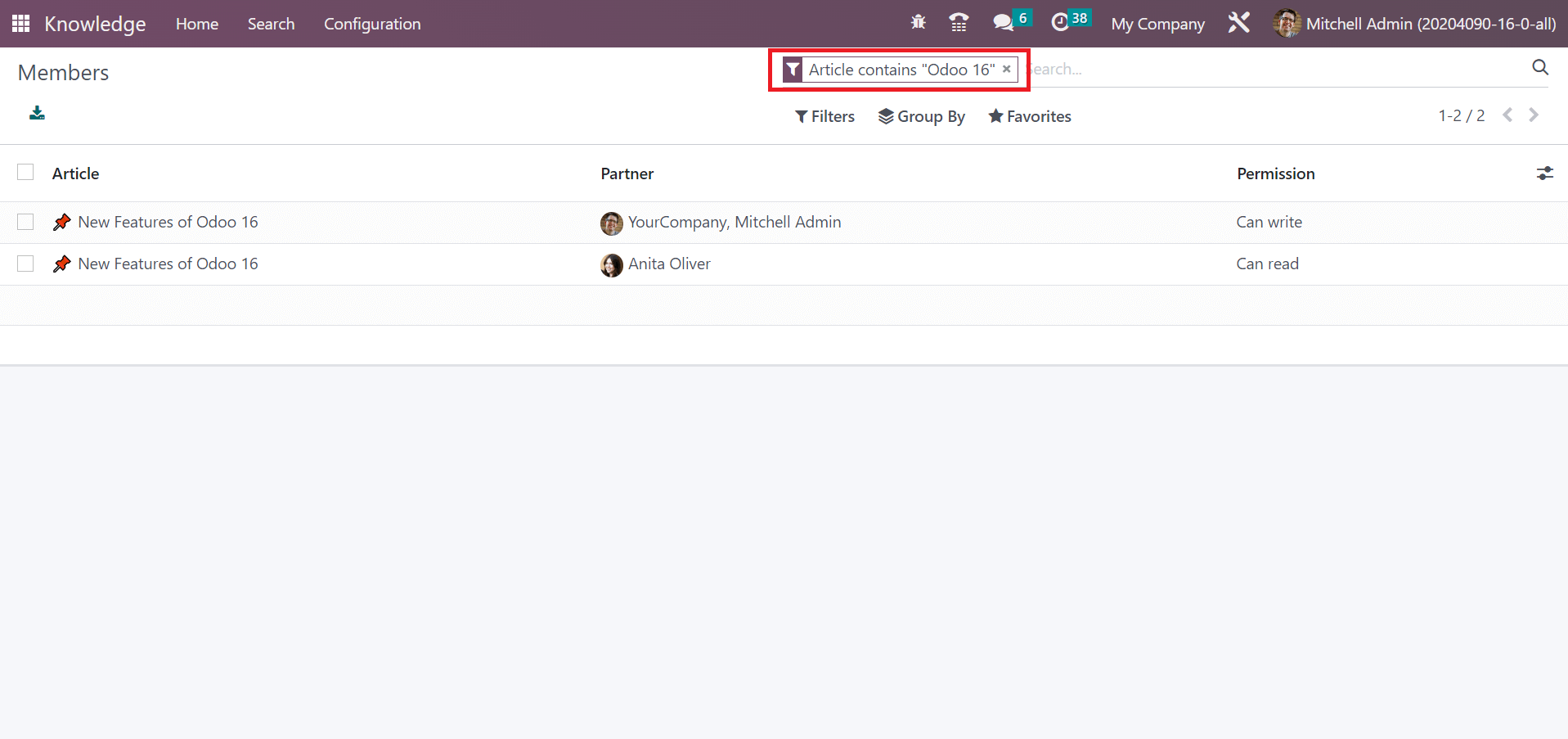Open Studio wrench and screwdriver icon
1568x739 pixels.
pos(1239,23)
